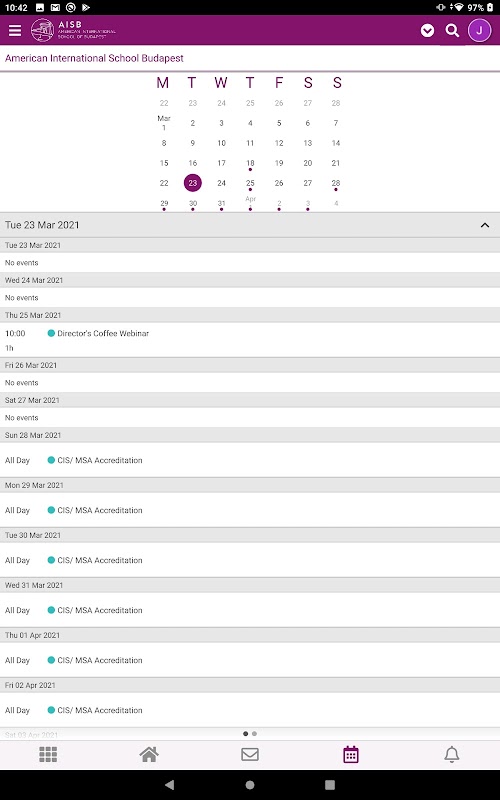
Task: Open CIS/ MSA Accreditation on Sun 28 Mar
Action: pyautogui.click(x=99, y=460)
